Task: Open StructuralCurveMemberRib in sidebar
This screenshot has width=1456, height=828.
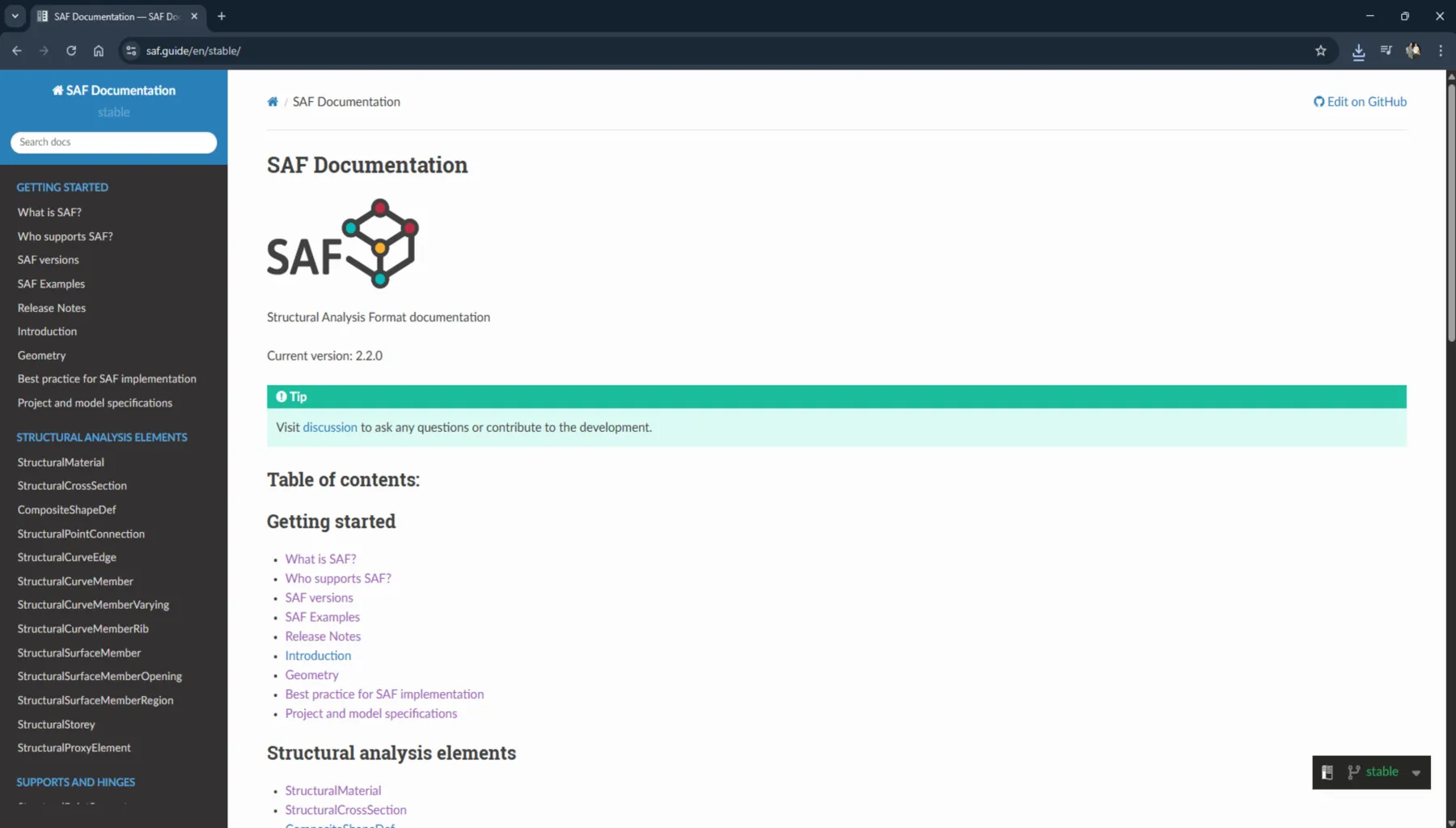Action: coord(83,628)
